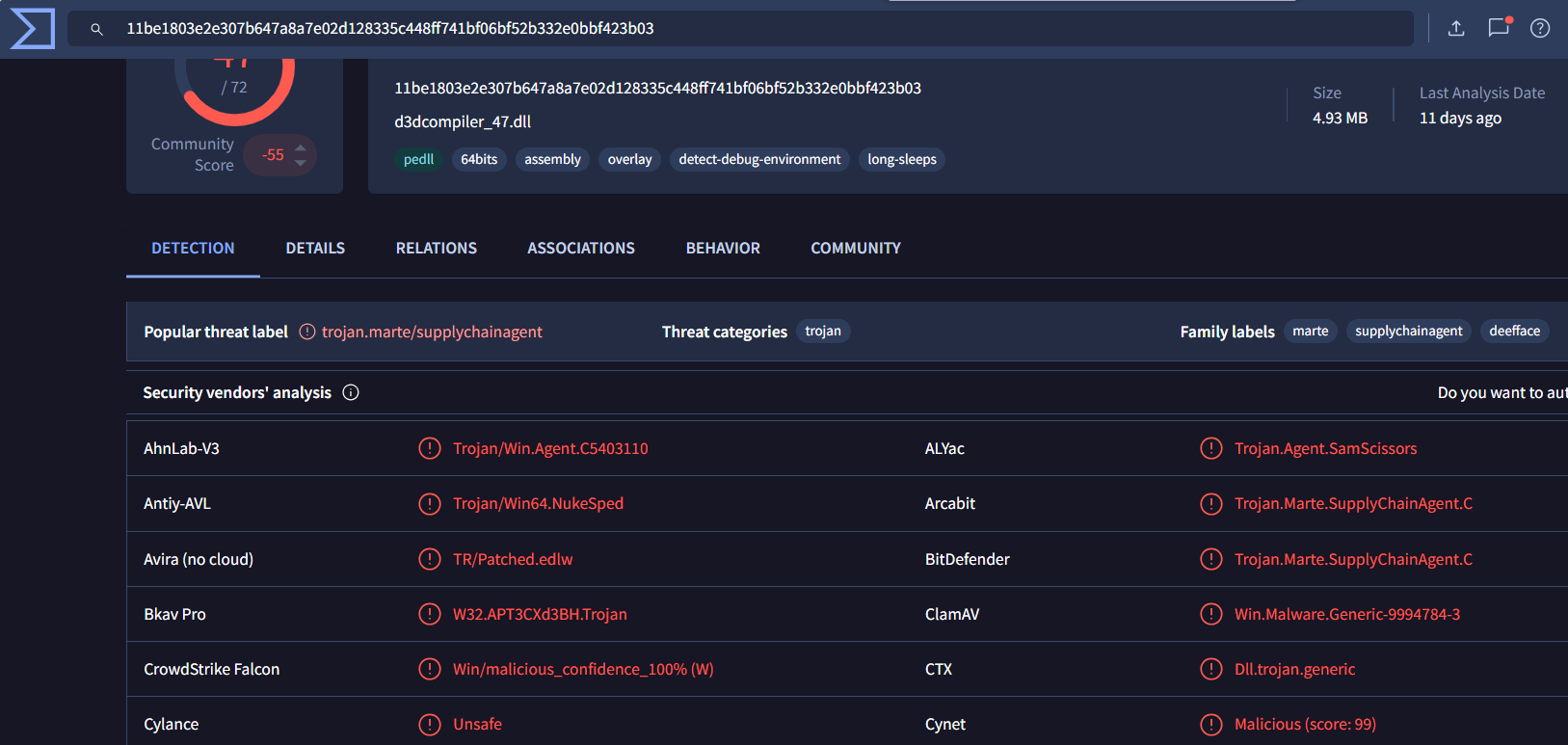Click the trojan.marte/supplychainagent threat label
The image size is (1568, 745).
click(x=432, y=332)
